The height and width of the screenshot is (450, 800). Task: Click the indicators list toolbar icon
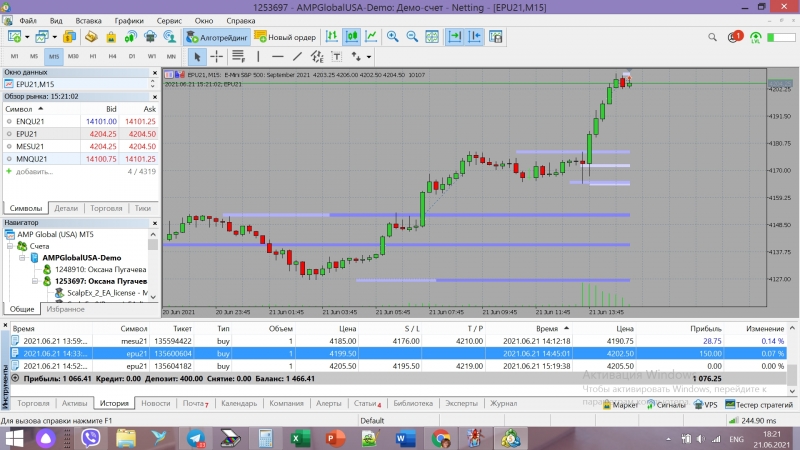(x=238, y=56)
